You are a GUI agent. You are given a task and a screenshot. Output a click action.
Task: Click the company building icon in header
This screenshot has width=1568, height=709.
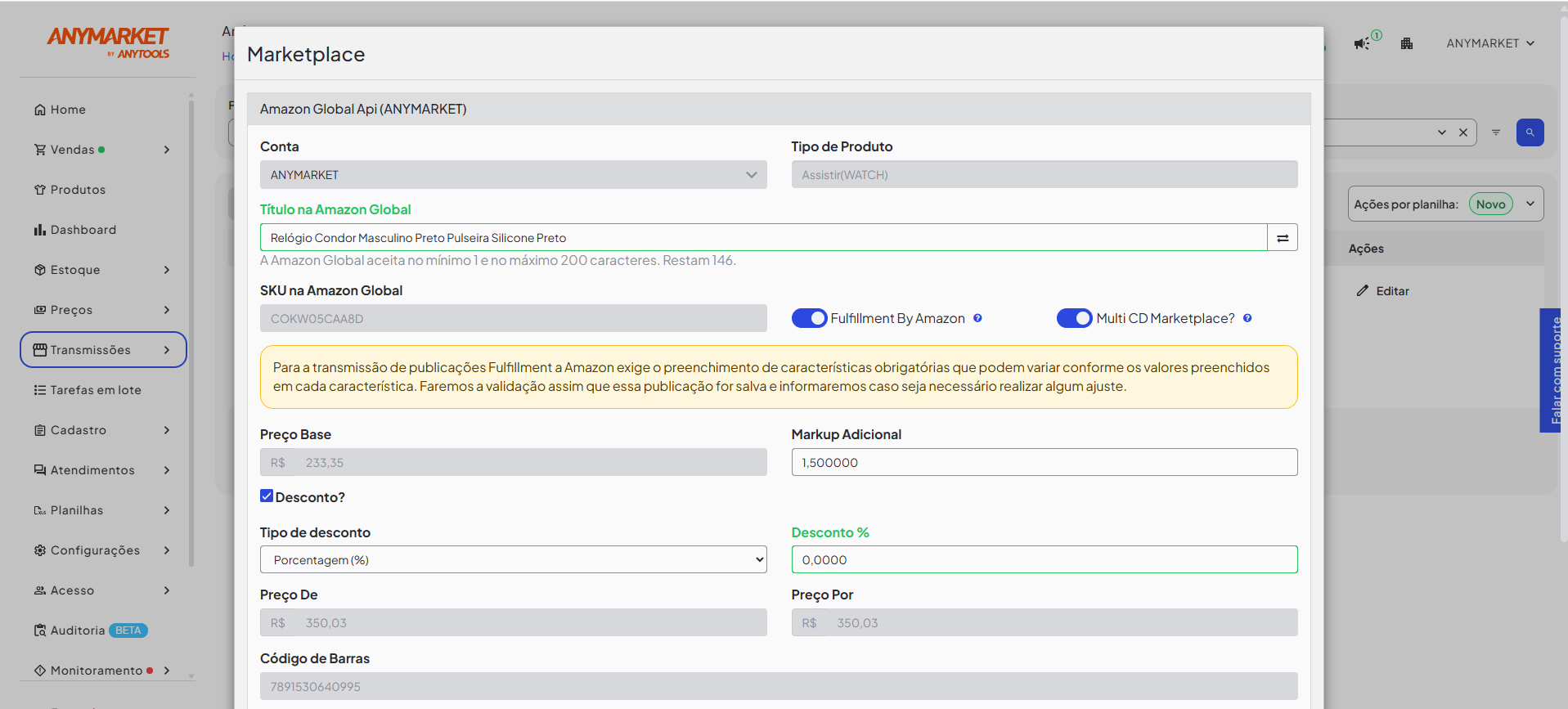[1407, 43]
